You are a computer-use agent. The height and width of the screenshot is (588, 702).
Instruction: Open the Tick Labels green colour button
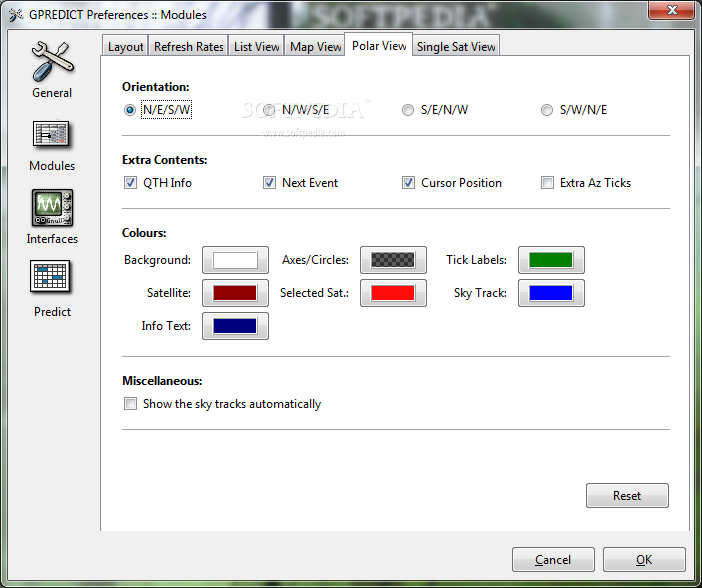point(551,260)
